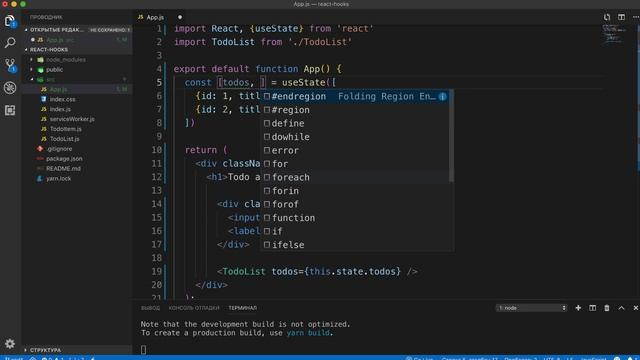Open yarn.lock file
640x360 pixels.
[78, 178]
